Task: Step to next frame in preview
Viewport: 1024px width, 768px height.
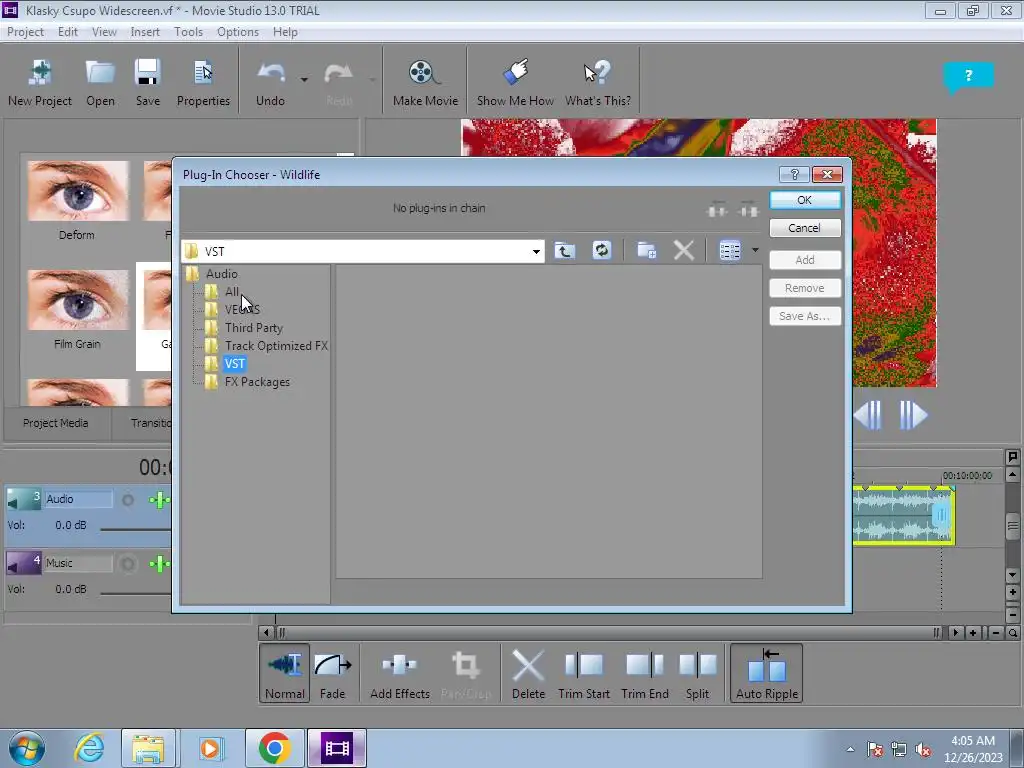Action: [912, 415]
